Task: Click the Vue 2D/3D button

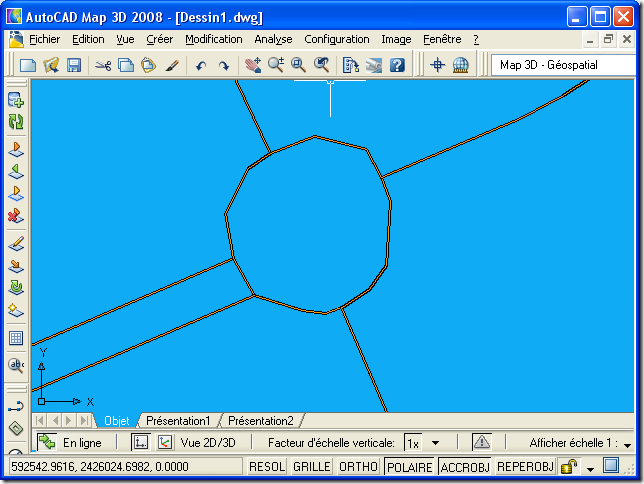Action: pyautogui.click(x=196, y=442)
